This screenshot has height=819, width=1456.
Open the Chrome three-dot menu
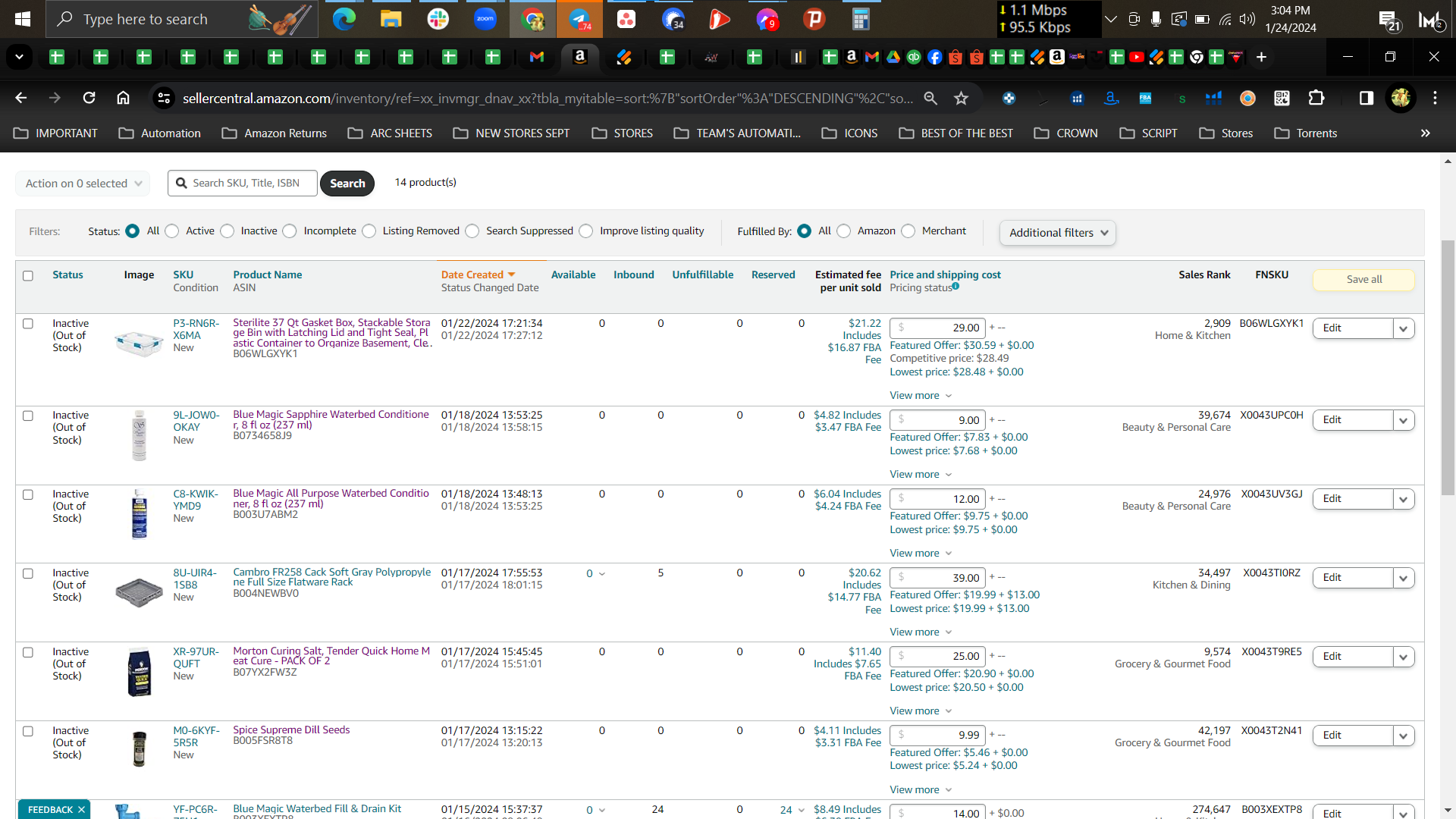[1435, 98]
